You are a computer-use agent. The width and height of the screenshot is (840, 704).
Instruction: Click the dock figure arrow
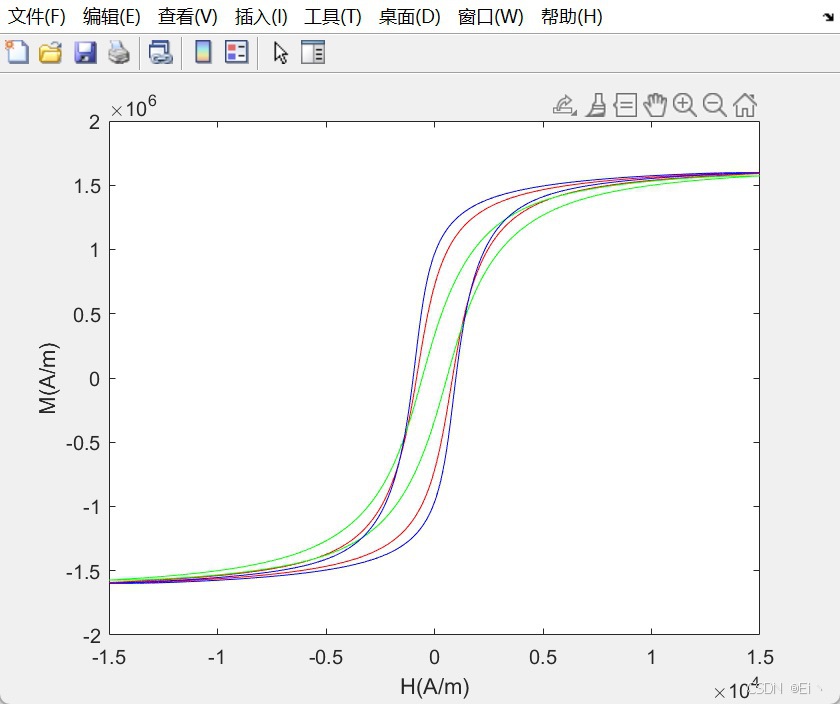(x=828, y=17)
